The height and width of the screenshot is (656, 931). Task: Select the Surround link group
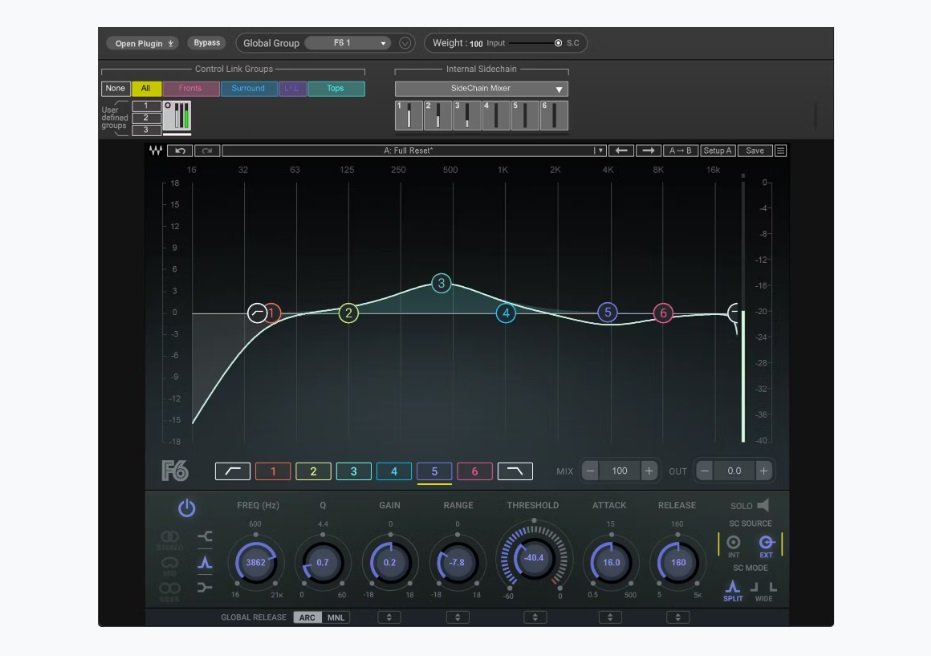point(248,89)
